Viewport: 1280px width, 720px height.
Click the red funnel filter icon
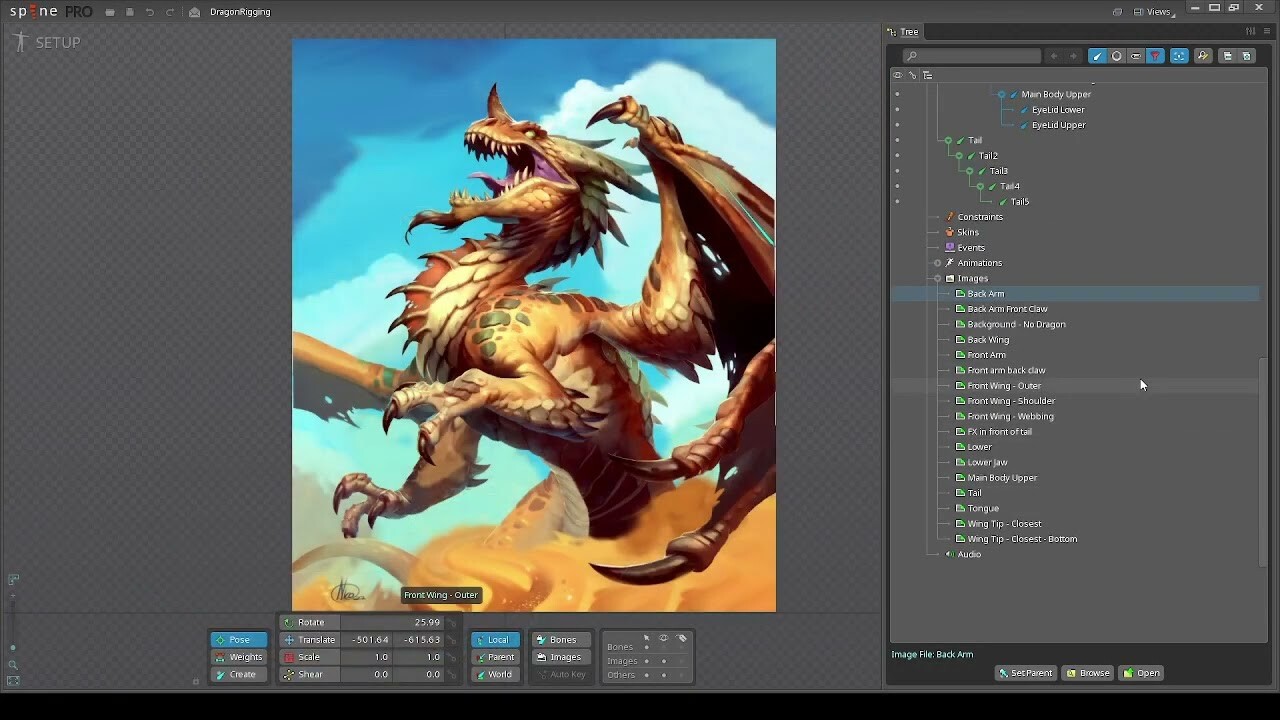coord(1155,56)
